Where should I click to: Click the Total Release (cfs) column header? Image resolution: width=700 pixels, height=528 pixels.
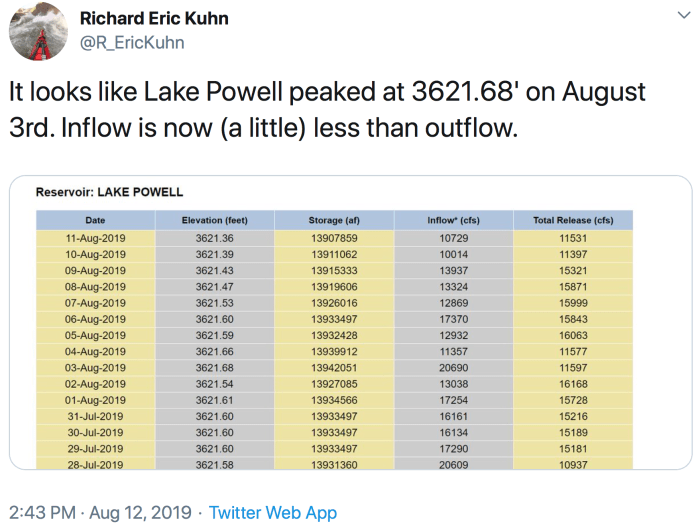[573, 220]
